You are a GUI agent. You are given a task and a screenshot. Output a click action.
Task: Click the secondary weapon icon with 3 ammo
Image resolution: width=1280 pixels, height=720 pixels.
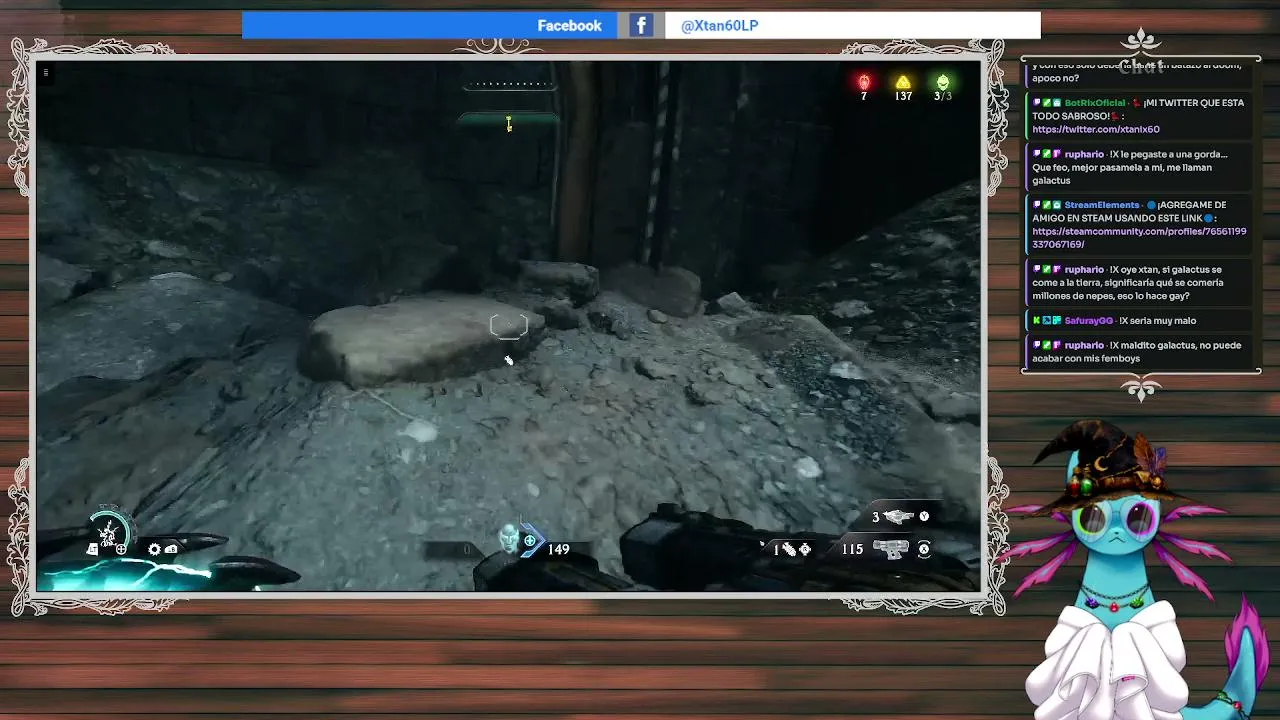click(x=899, y=516)
